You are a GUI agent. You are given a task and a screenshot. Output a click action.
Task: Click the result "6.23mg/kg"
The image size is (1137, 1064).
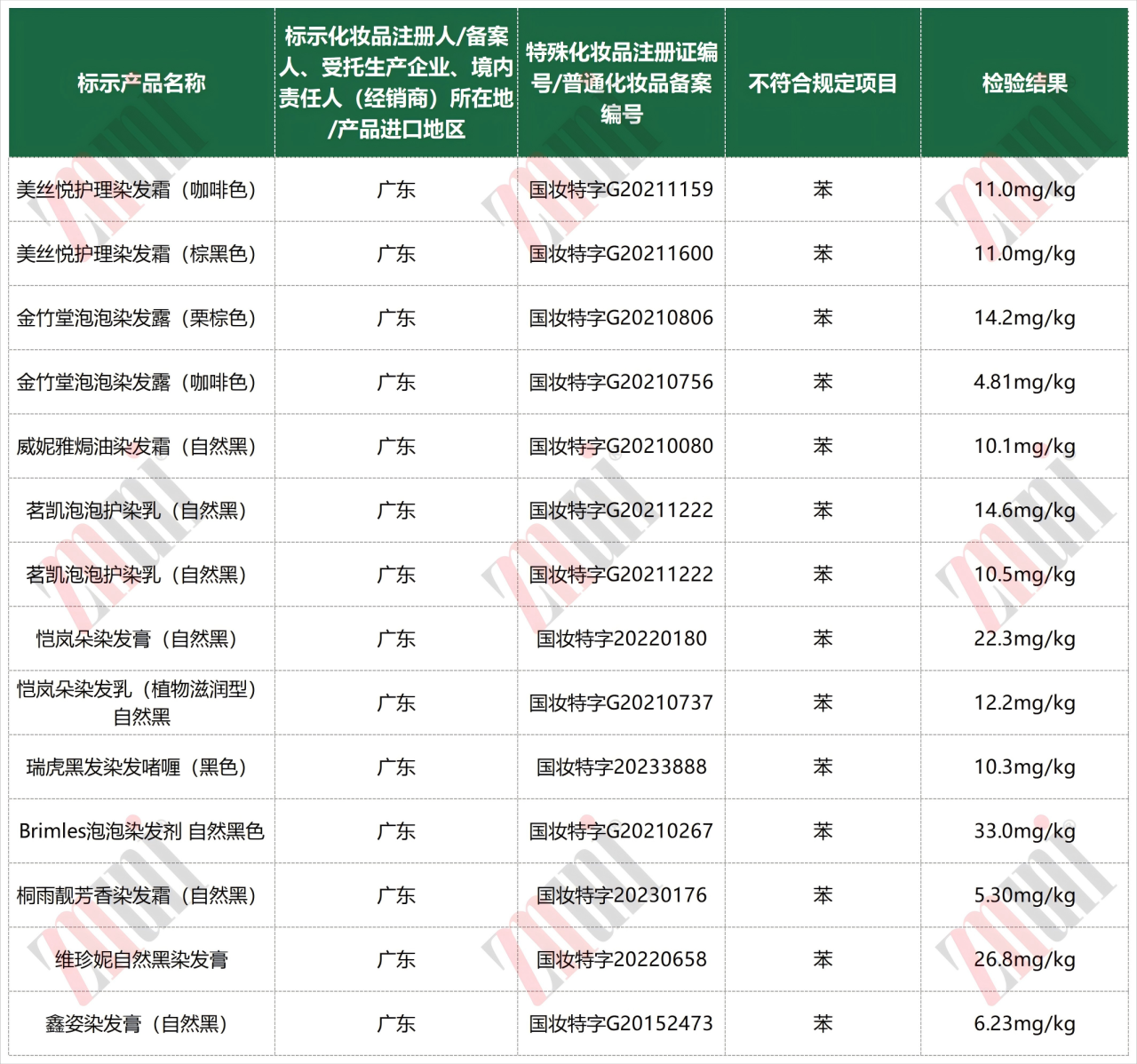pyautogui.click(x=1024, y=1024)
